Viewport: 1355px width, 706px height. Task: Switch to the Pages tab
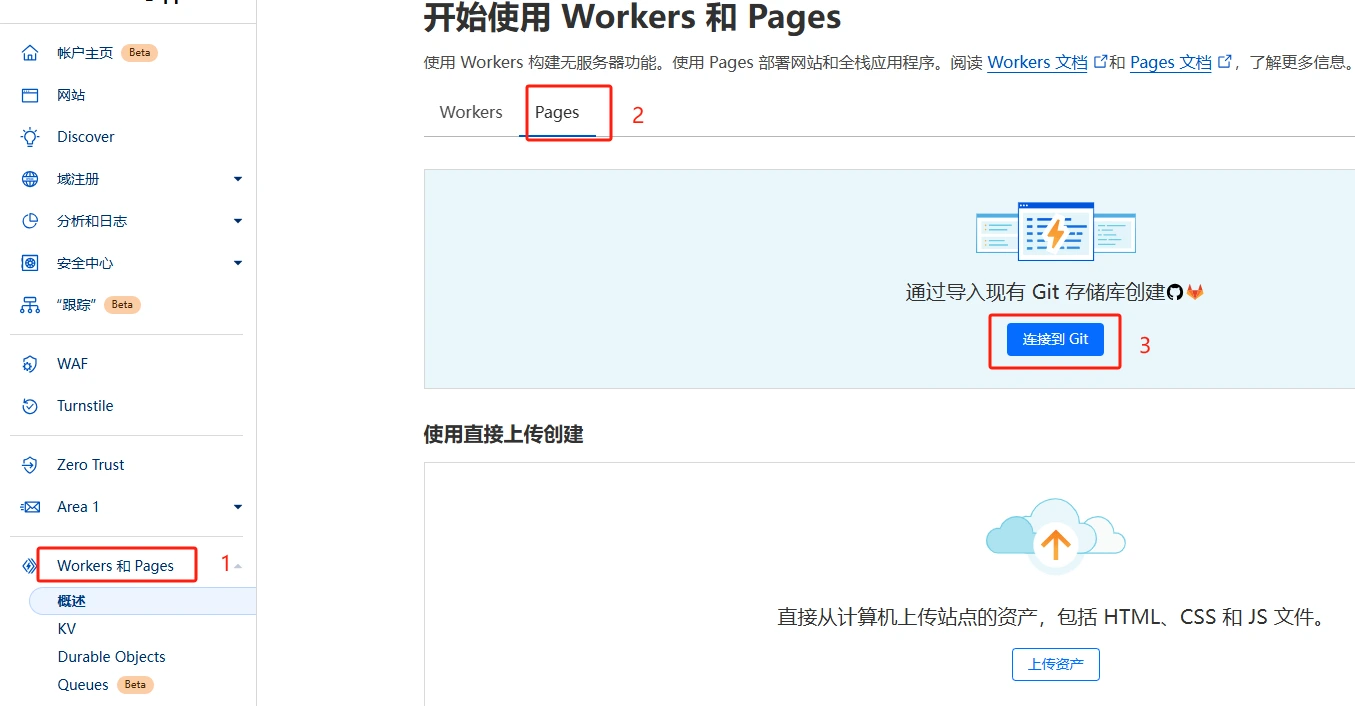click(x=557, y=112)
